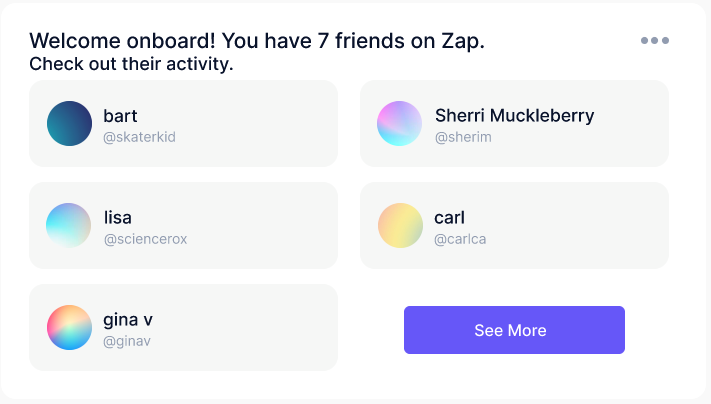The image size is (711, 404).
Task: Select the lisa name text
Action: (x=118, y=218)
